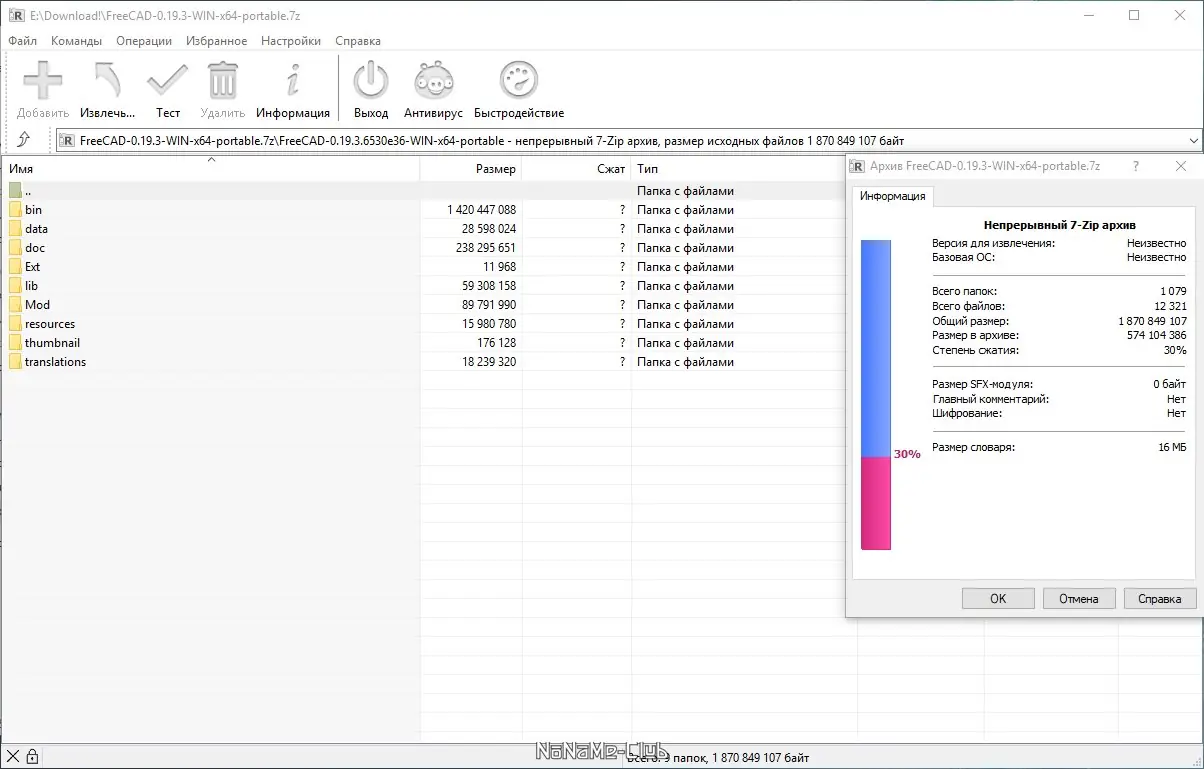Open the Избранное menu
This screenshot has height=769, width=1204.
(216, 41)
